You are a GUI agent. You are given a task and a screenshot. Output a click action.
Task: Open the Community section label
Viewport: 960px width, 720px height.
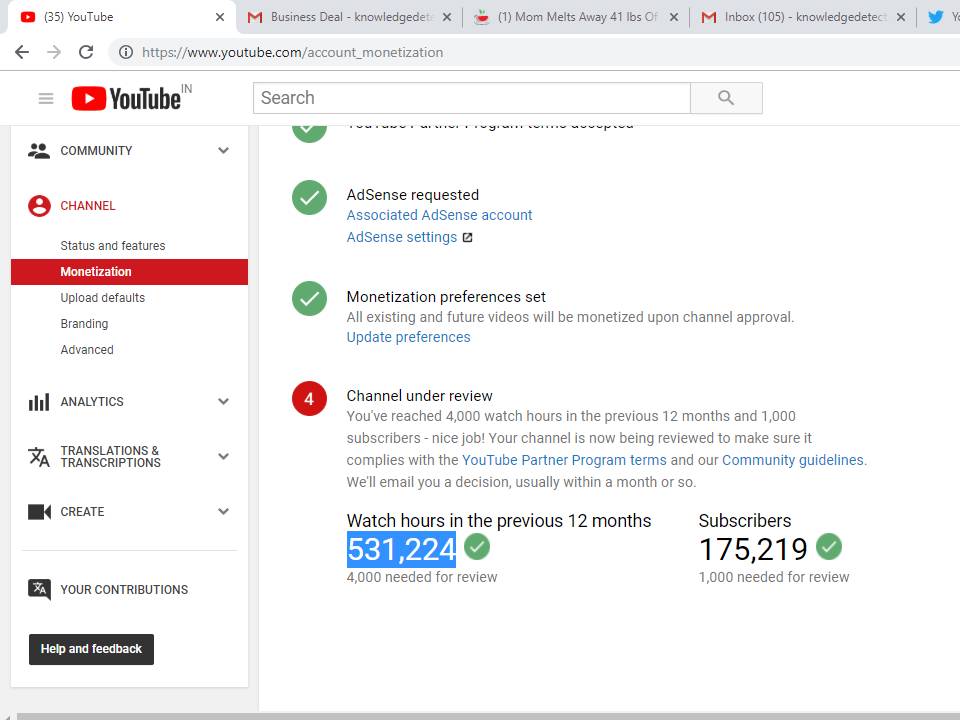[x=96, y=151]
